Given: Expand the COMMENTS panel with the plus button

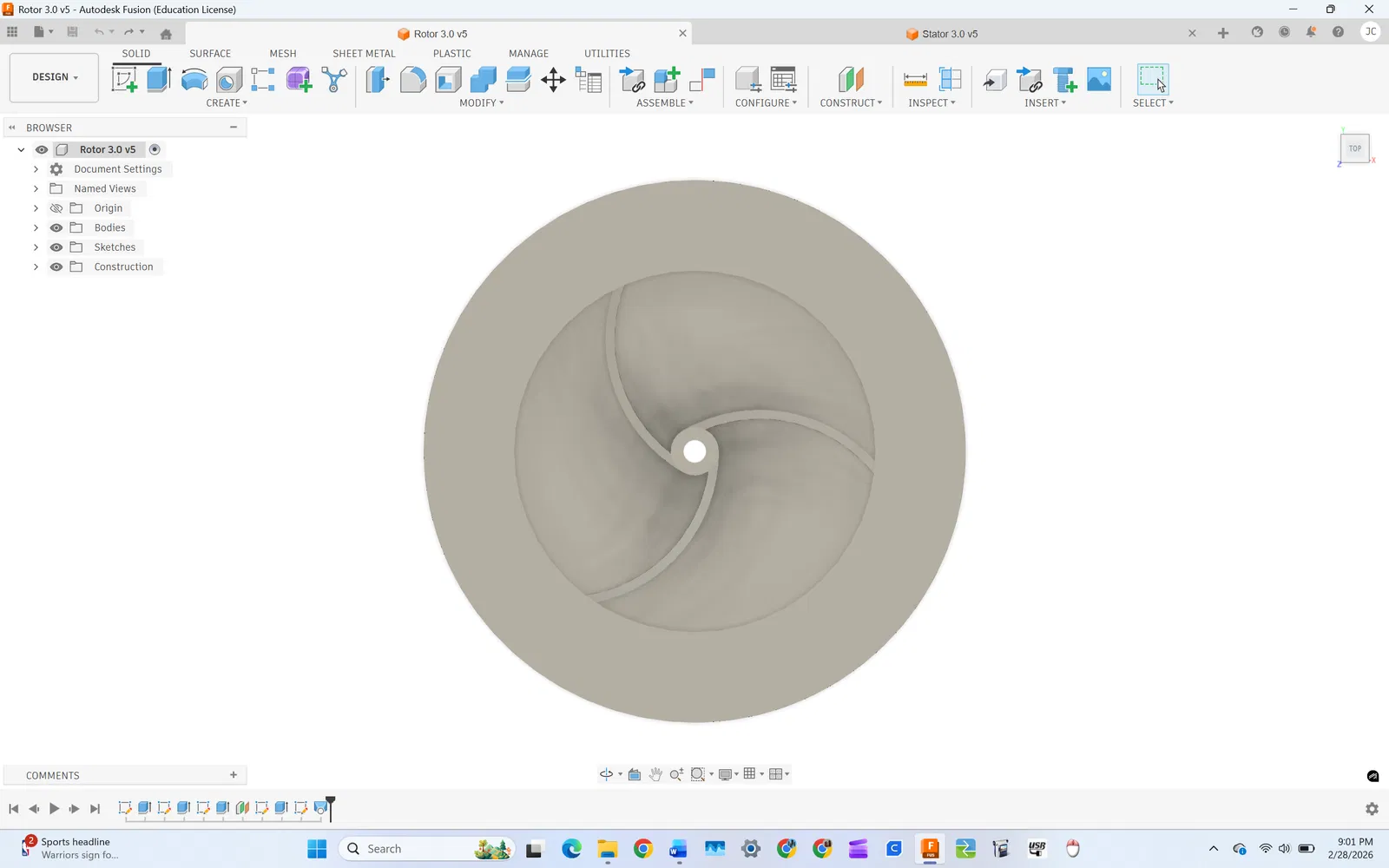Looking at the screenshot, I should tap(234, 775).
